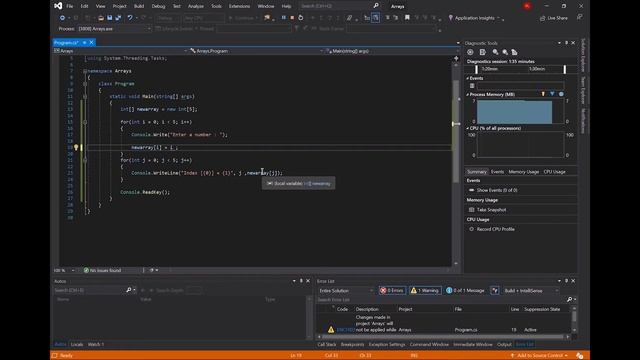This screenshot has height=360, width=640.
Task: Toggle the GC marker in Process Memory
Action: tap(543, 94)
